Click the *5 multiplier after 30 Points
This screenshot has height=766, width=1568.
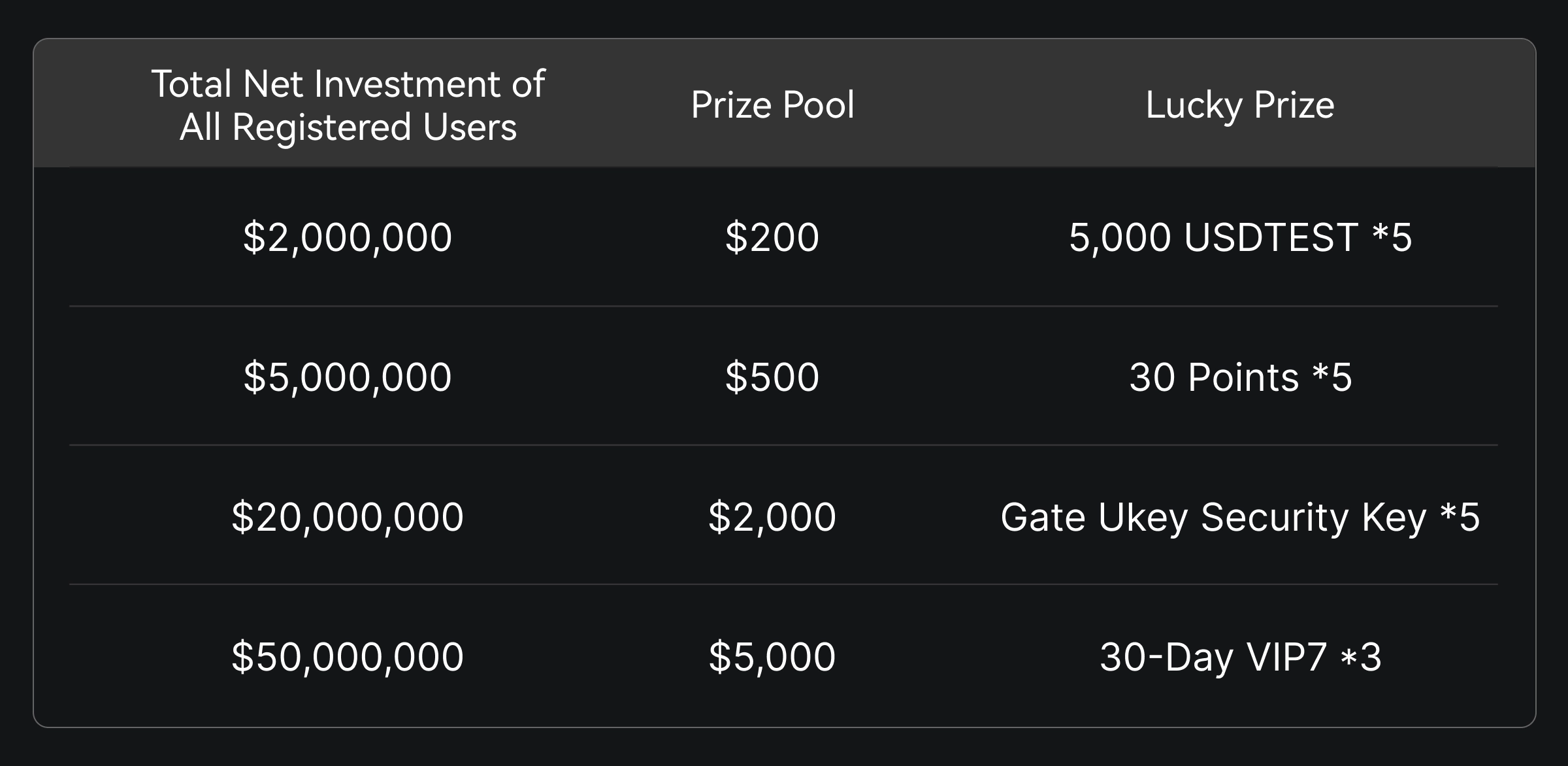point(1332,377)
